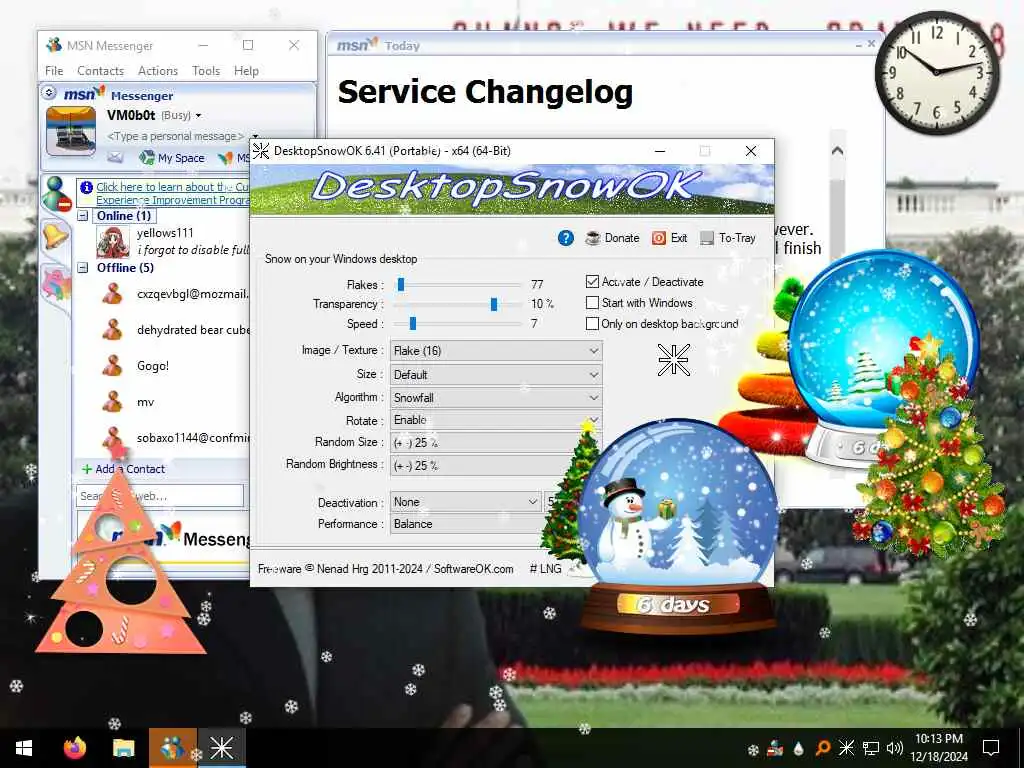
Task: Open the File menu in MSN Messenger
Action: (x=54, y=71)
